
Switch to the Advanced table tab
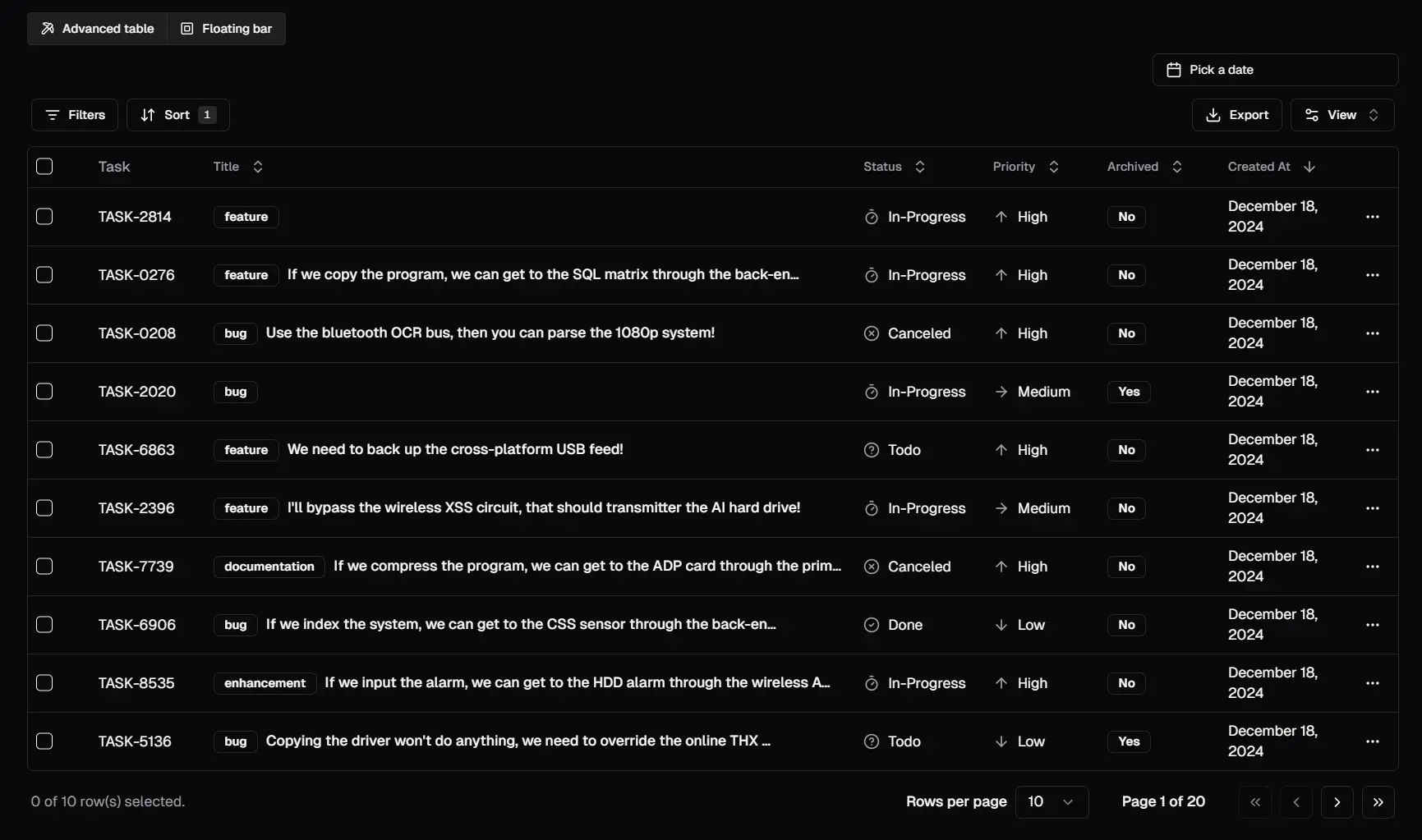(98, 29)
